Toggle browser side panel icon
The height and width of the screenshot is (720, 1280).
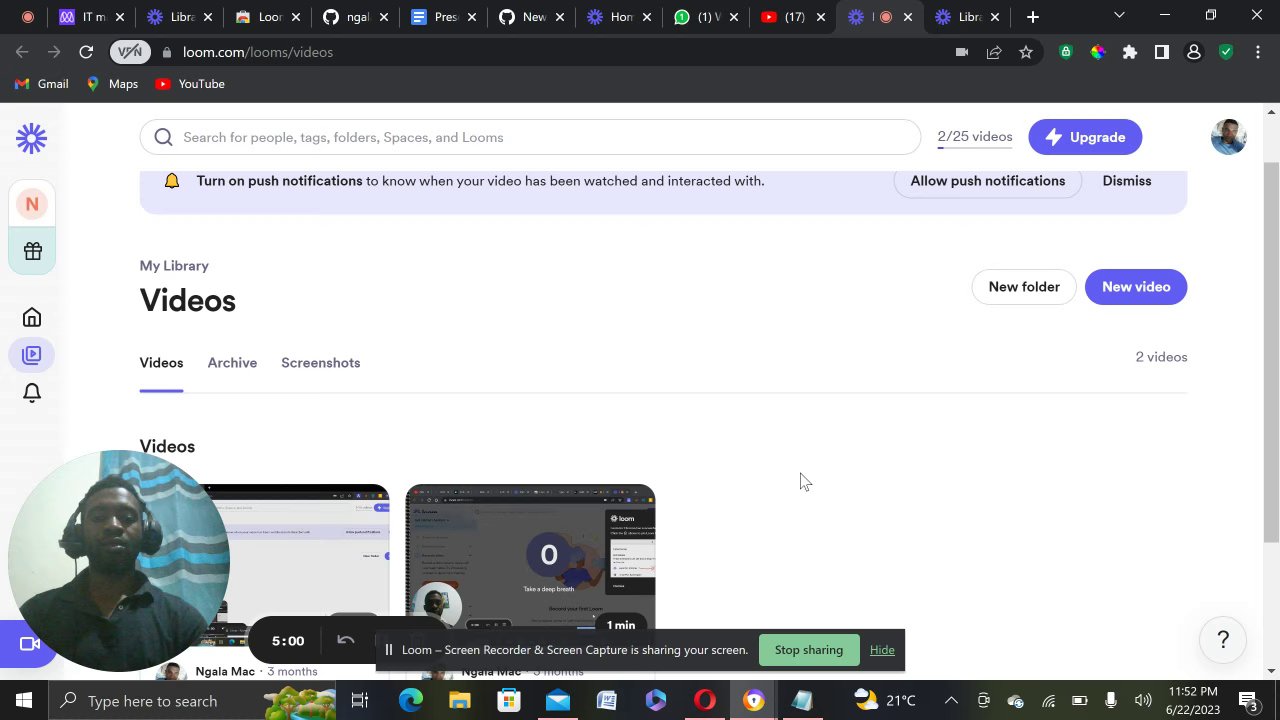[1162, 52]
